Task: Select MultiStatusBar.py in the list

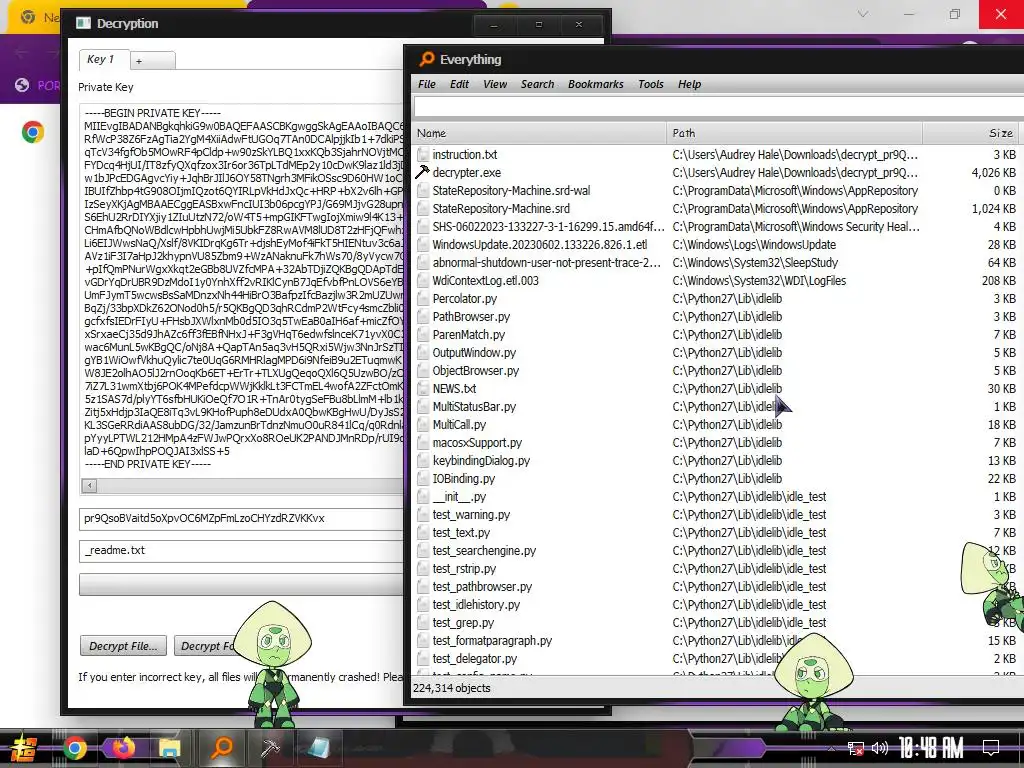Action: click(473, 407)
